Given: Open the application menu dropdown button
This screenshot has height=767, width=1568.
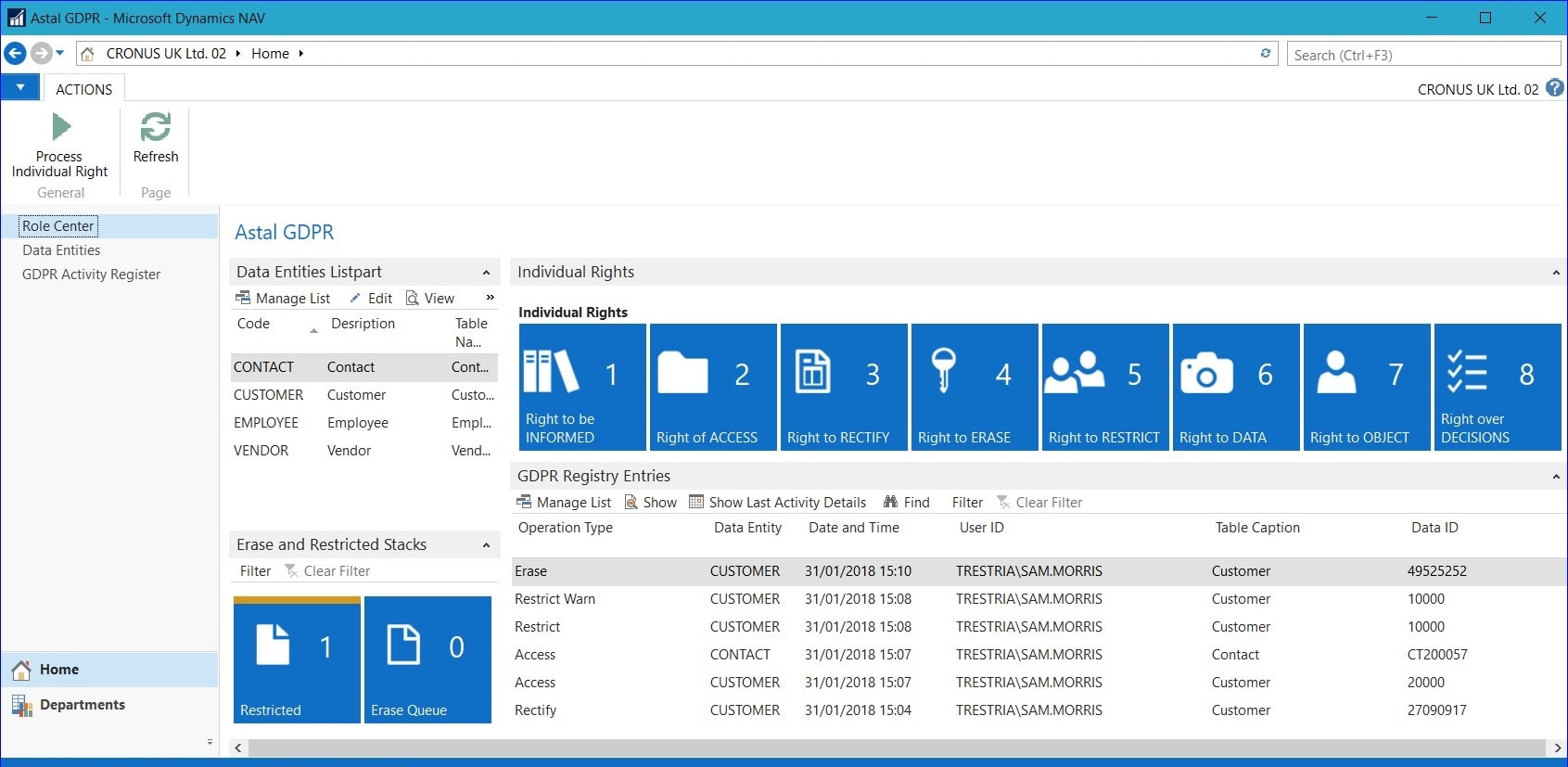Looking at the screenshot, I should 19,87.
